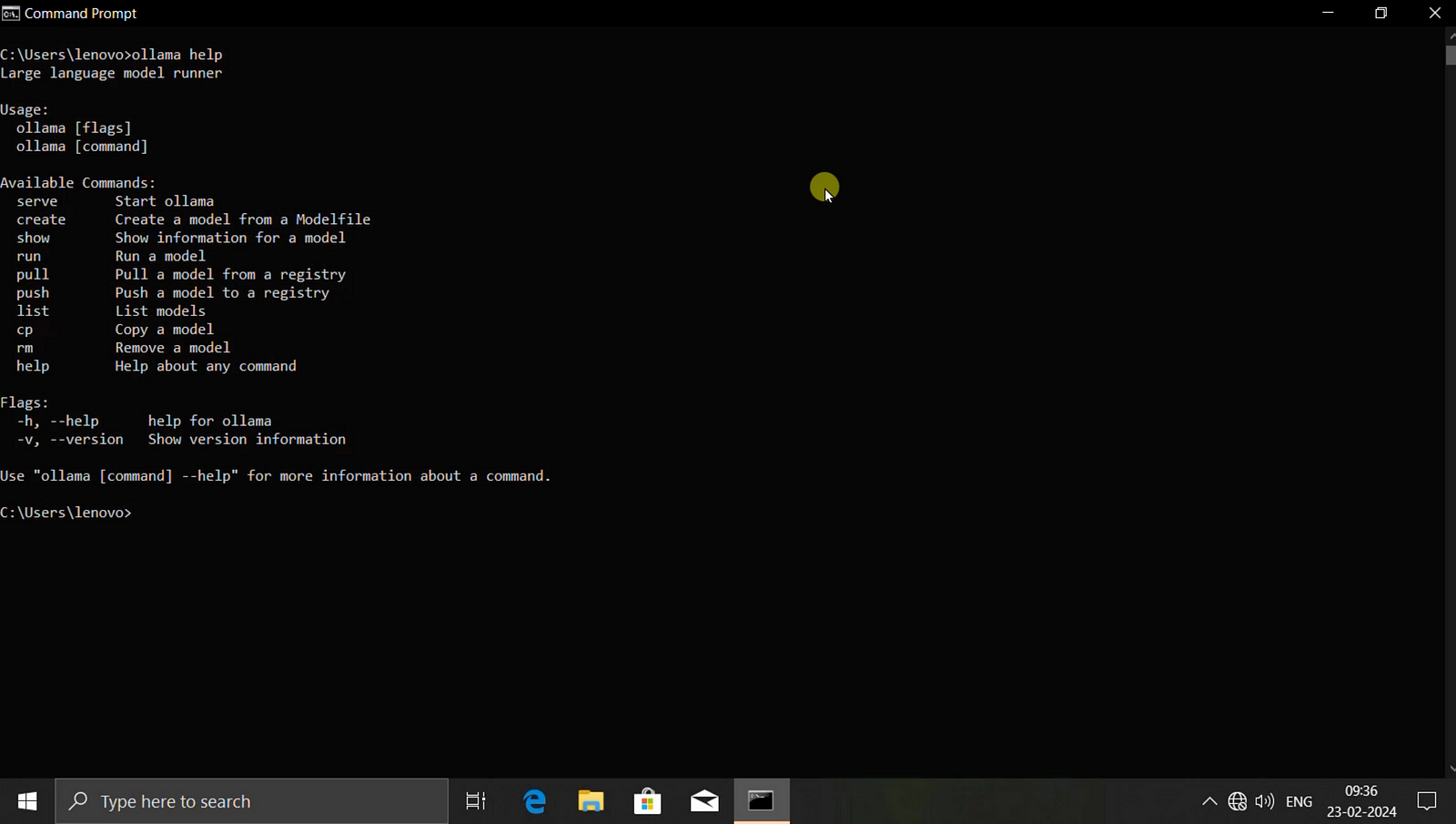Open the Mail app from the taskbar

pyautogui.click(x=704, y=801)
